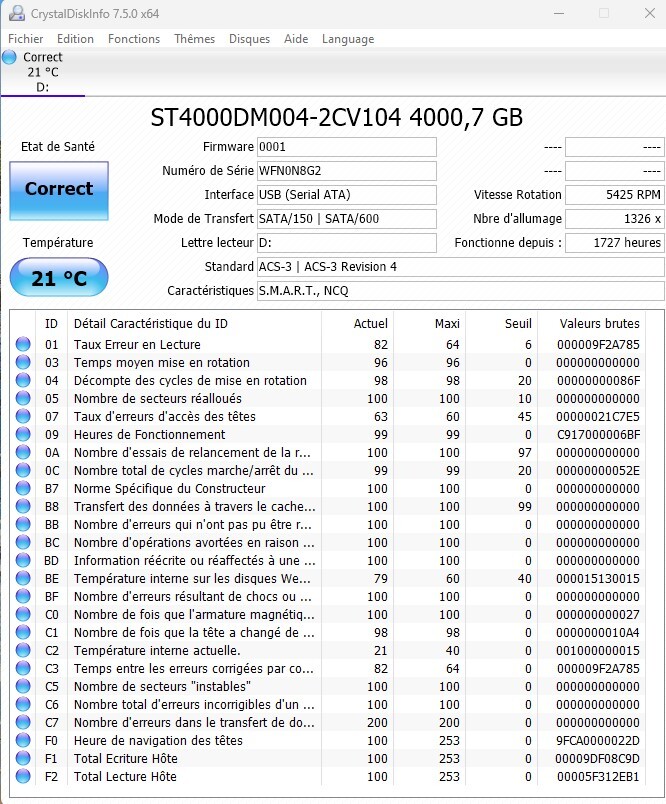Click the Valeurs brutes column header
Screen dimensions: 666x804
coord(592,324)
